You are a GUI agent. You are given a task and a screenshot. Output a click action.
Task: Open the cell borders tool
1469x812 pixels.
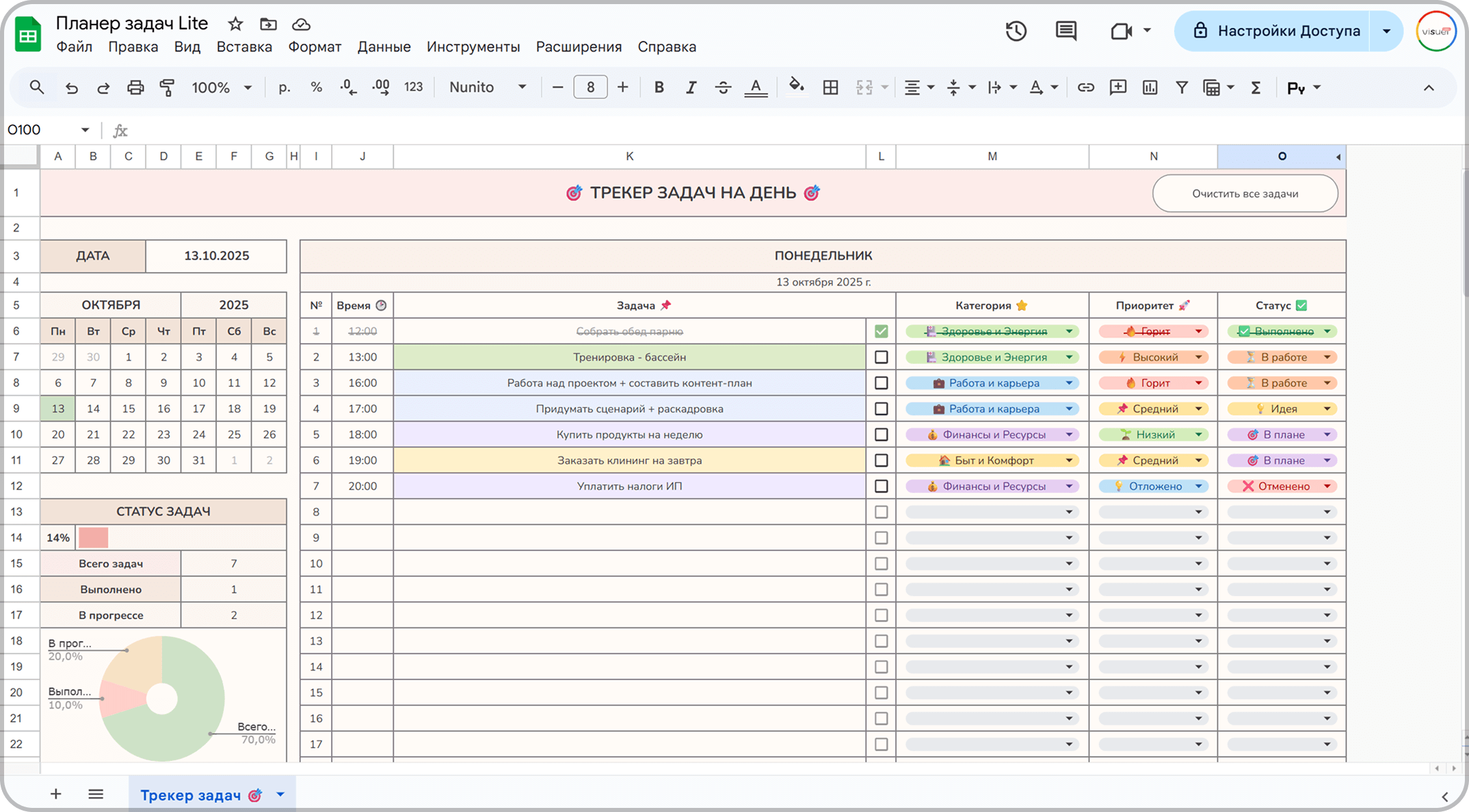tap(830, 87)
